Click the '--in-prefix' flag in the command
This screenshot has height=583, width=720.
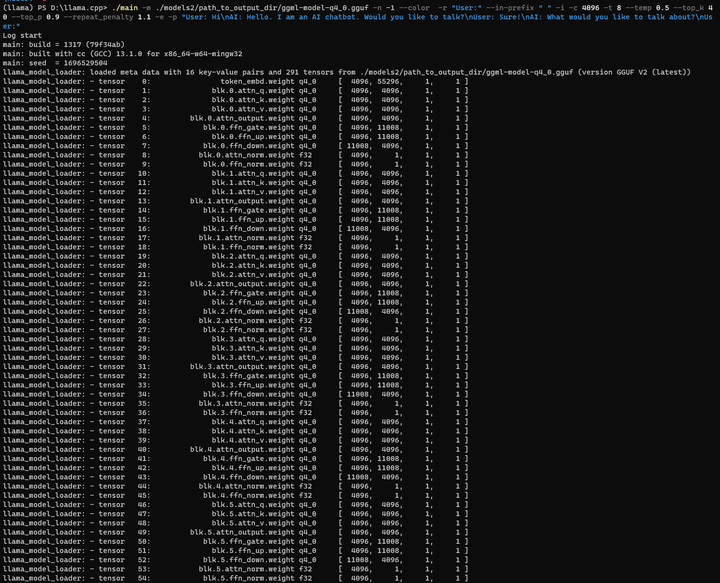point(510,8)
